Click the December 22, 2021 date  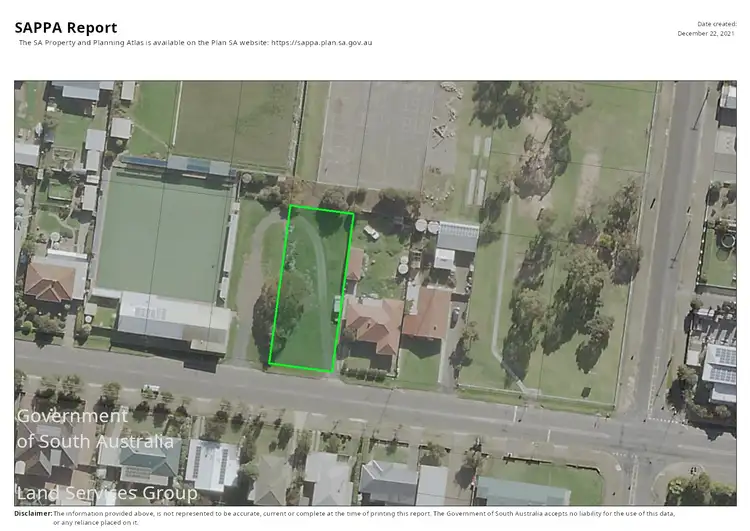pos(706,33)
